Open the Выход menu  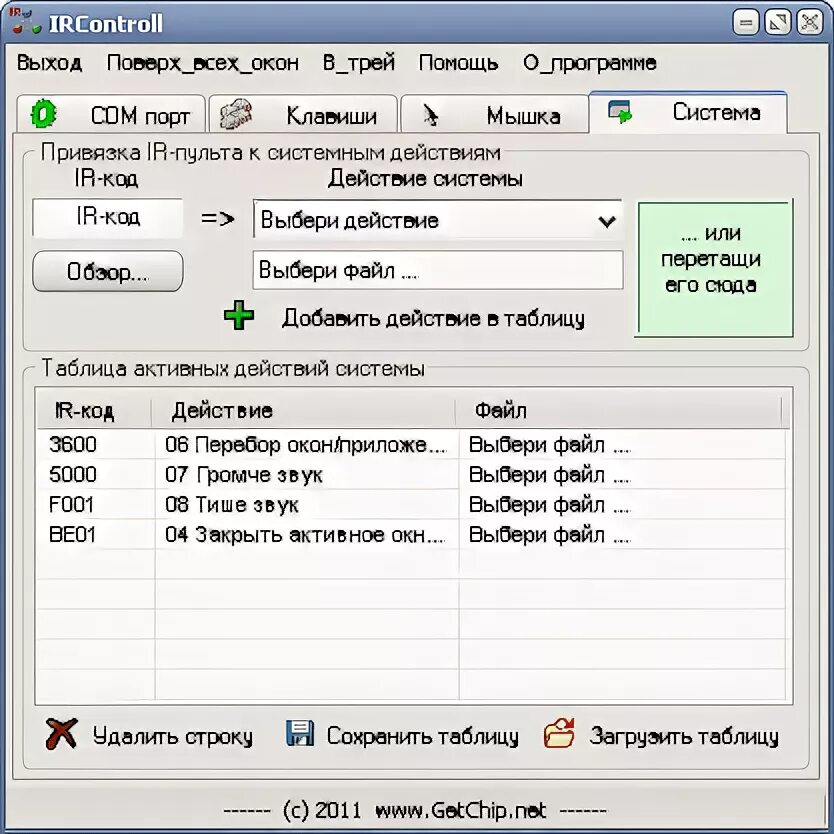[49, 63]
